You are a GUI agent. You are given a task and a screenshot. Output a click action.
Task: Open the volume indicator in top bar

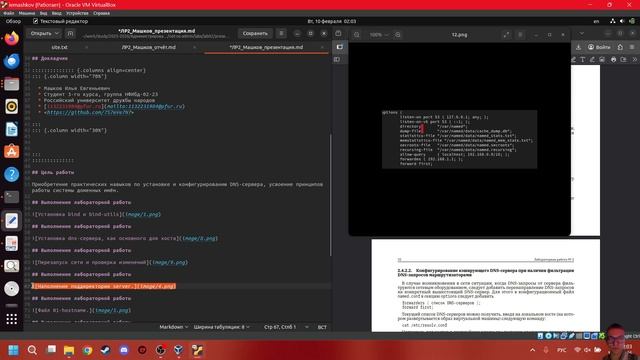[622, 21]
